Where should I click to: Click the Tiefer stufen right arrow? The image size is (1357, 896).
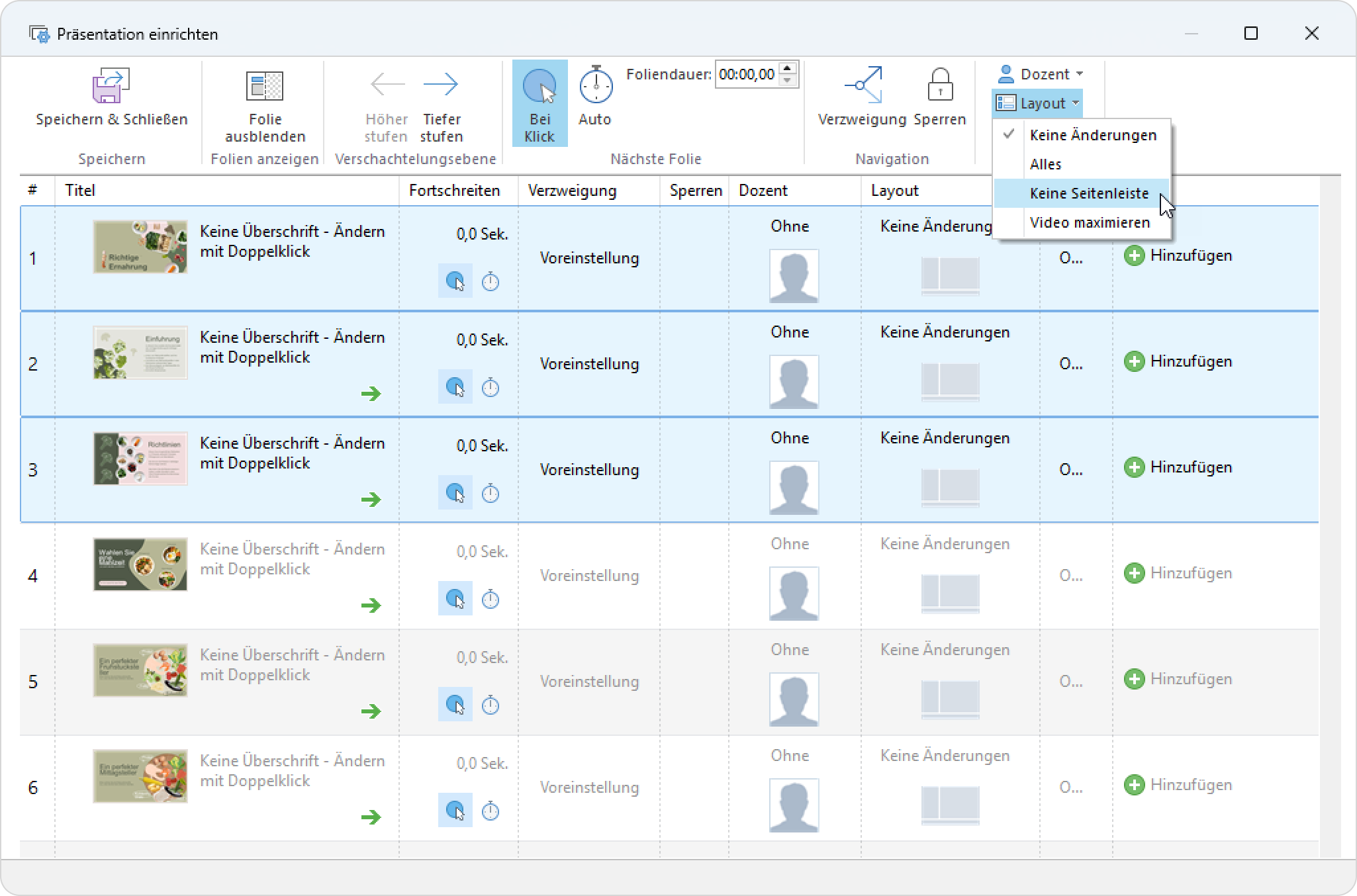tap(441, 84)
